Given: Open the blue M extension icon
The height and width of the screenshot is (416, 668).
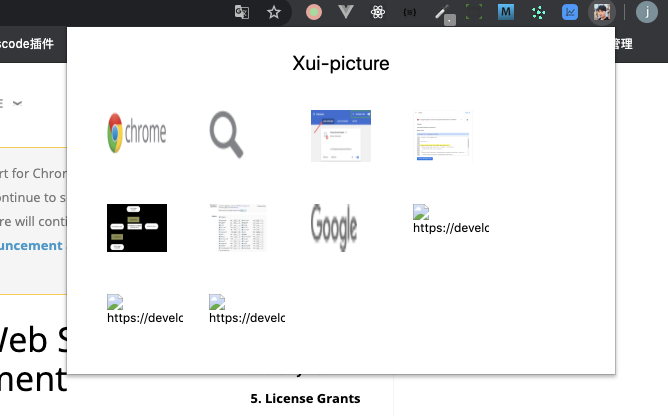Looking at the screenshot, I should [x=506, y=12].
